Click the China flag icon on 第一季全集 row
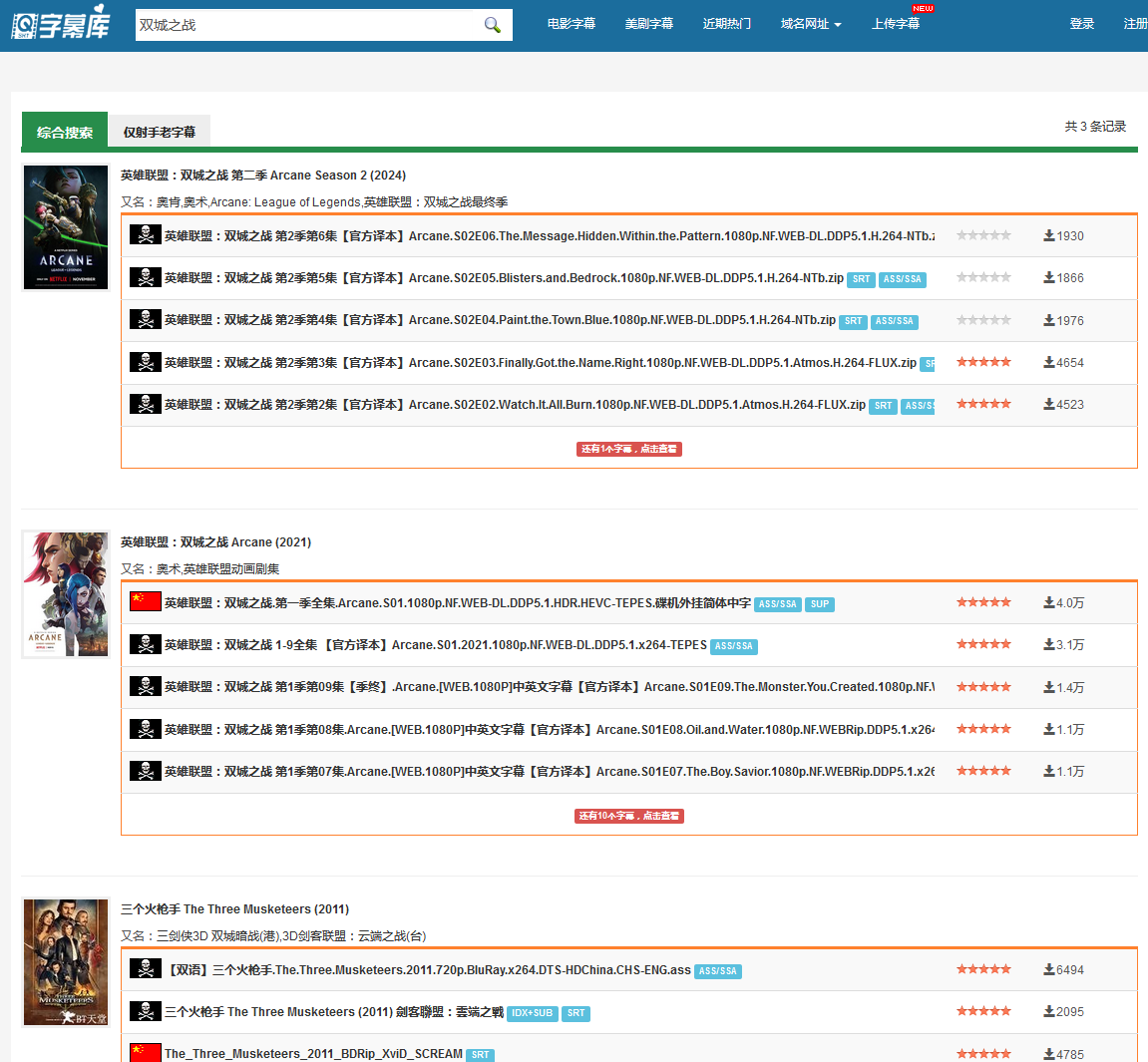Image resolution: width=1148 pixels, height=1062 pixels. pos(146,601)
